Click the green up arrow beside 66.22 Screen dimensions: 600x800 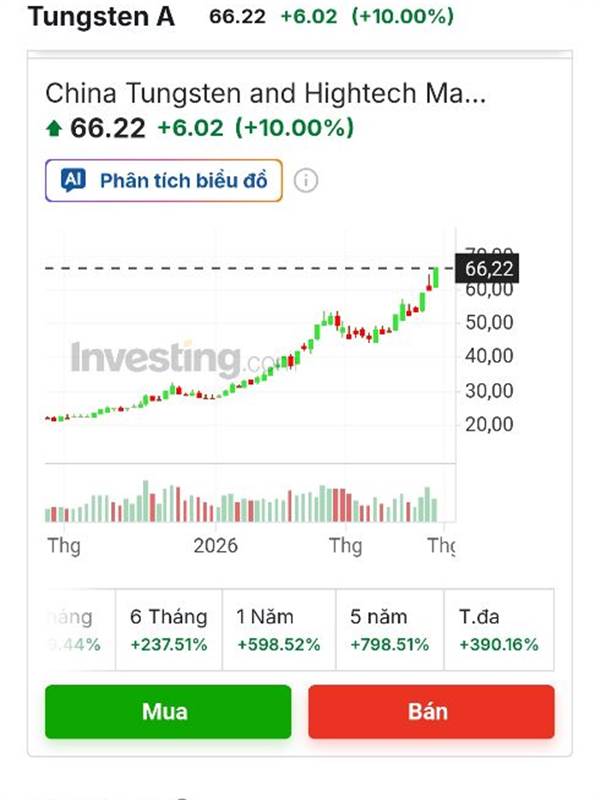pos(54,129)
